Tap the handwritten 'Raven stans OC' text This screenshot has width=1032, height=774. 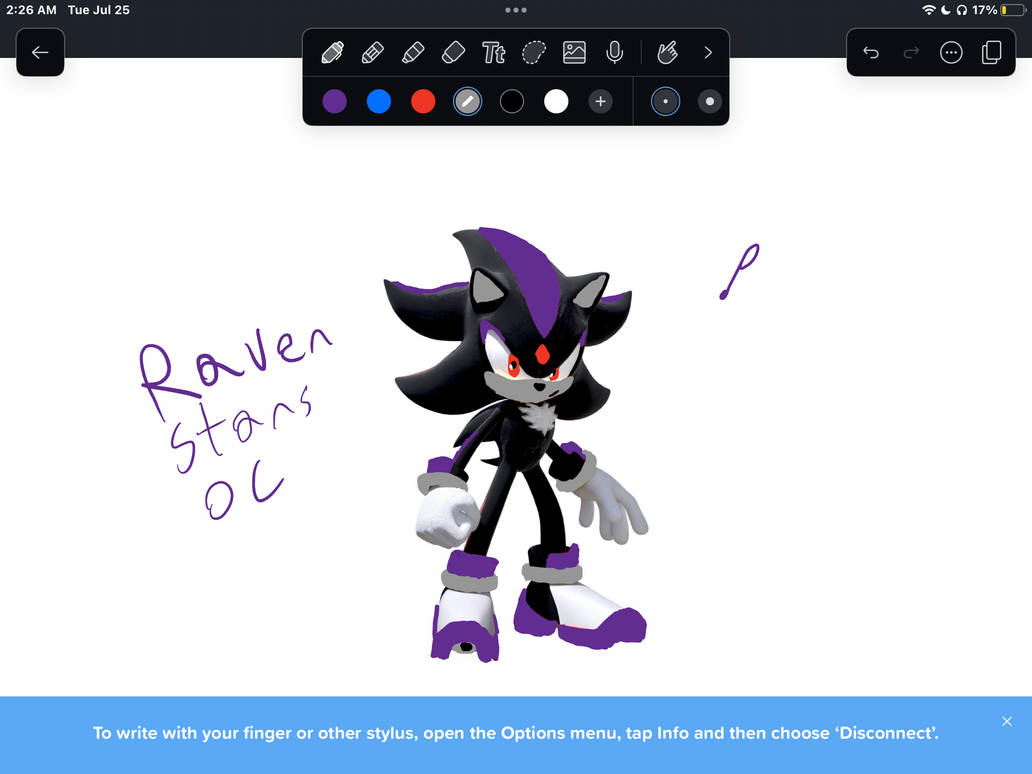tap(236, 421)
